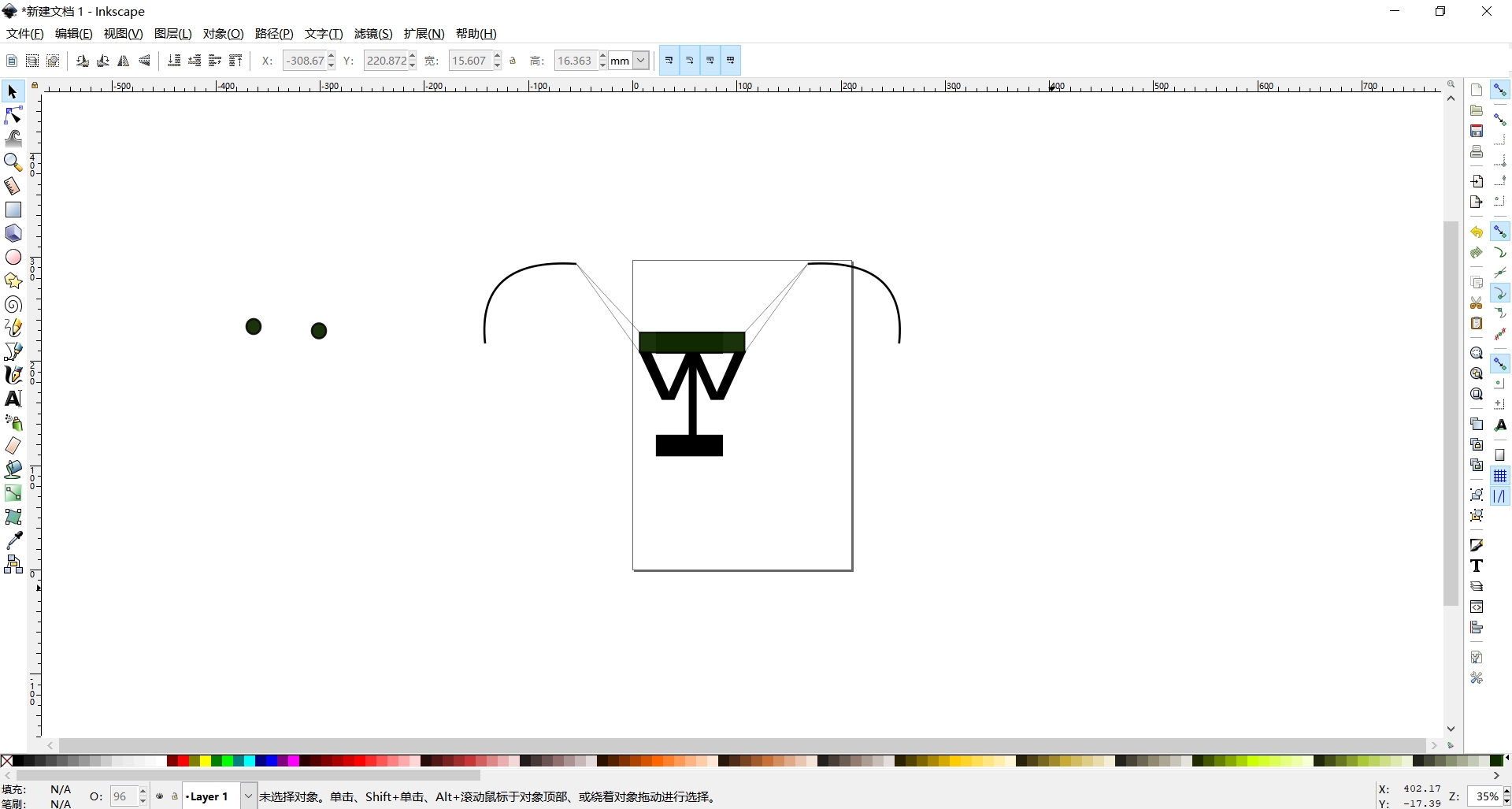The width and height of the screenshot is (1512, 809).
Task: Select the Eraser tool
Action: 13,446
